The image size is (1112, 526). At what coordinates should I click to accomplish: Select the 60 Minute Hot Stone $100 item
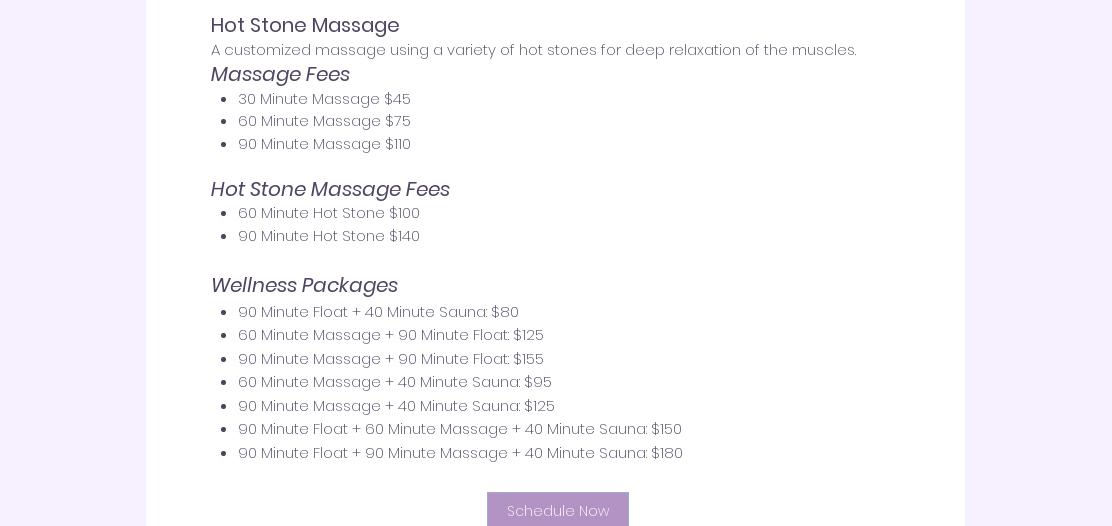click(x=328, y=213)
